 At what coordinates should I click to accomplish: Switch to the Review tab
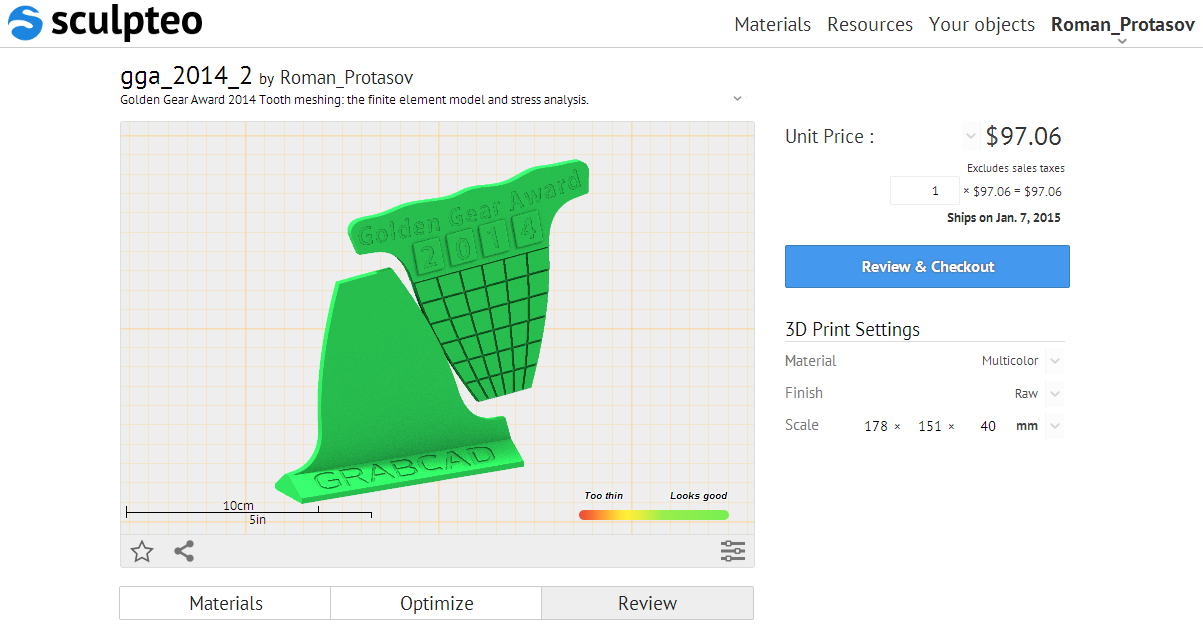click(647, 603)
